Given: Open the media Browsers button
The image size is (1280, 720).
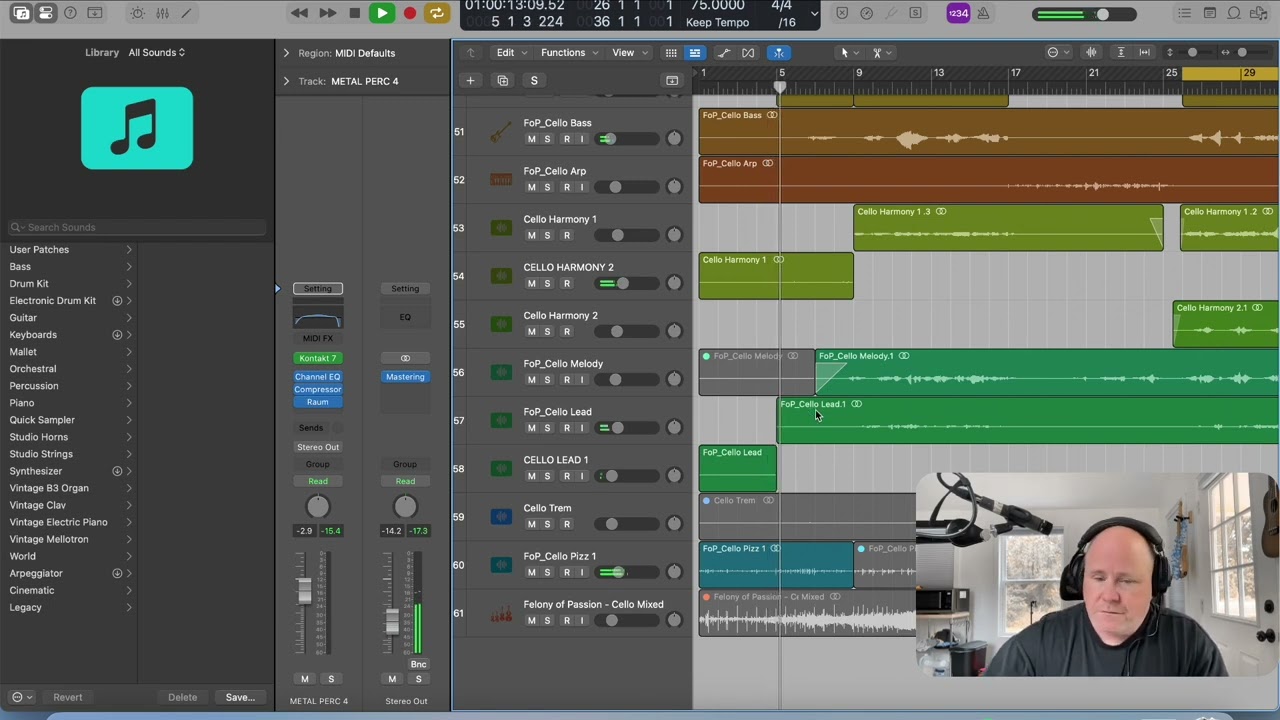Looking at the screenshot, I should (x=1258, y=13).
